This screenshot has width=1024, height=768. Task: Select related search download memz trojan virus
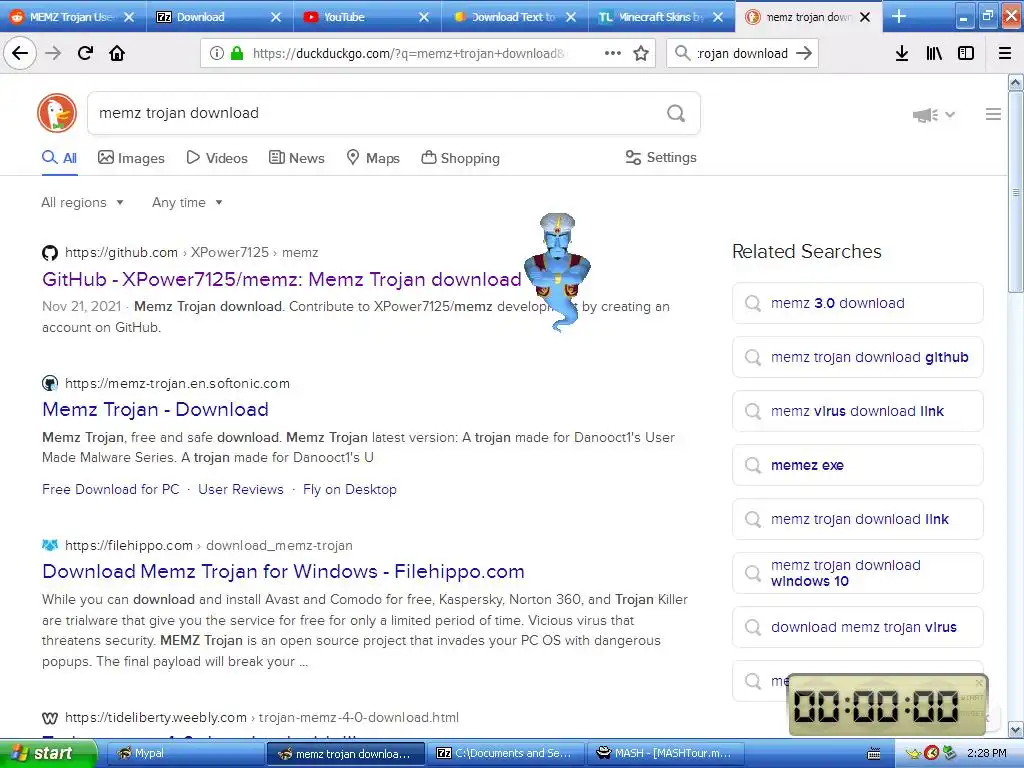tap(857, 627)
